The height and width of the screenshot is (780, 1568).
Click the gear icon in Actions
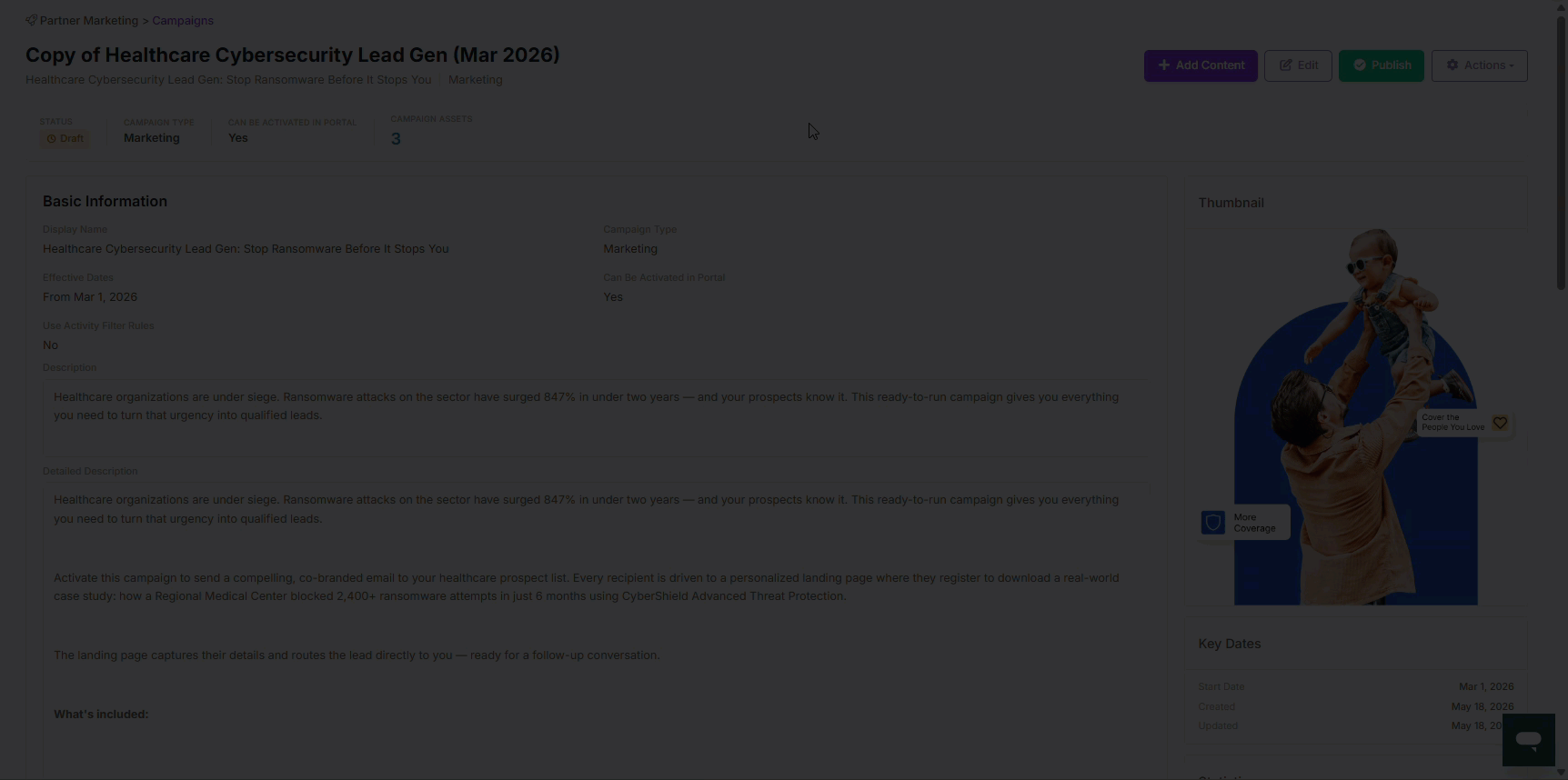point(1452,65)
